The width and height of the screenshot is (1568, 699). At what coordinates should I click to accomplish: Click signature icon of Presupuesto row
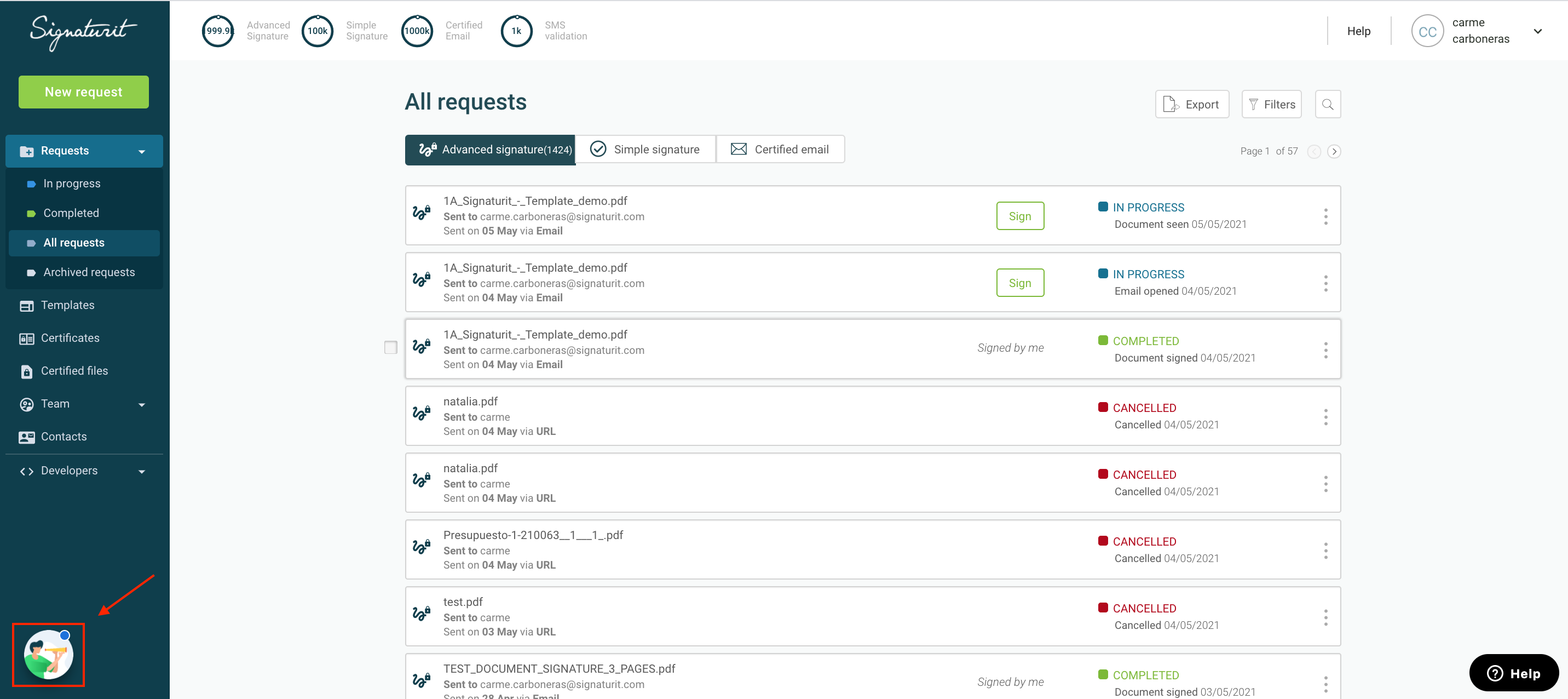421,546
